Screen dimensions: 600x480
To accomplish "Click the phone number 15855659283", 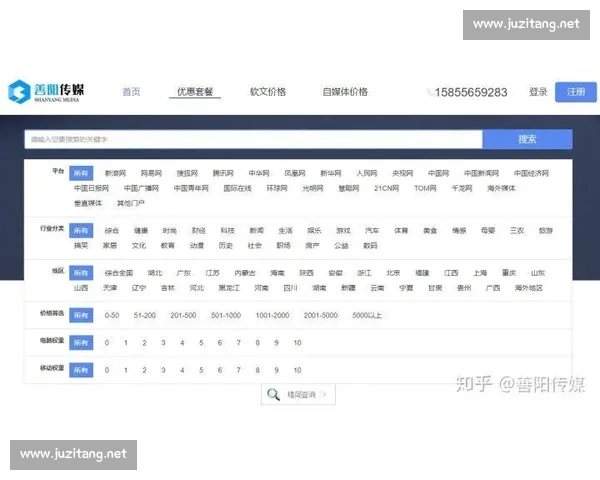I will (x=471, y=92).
